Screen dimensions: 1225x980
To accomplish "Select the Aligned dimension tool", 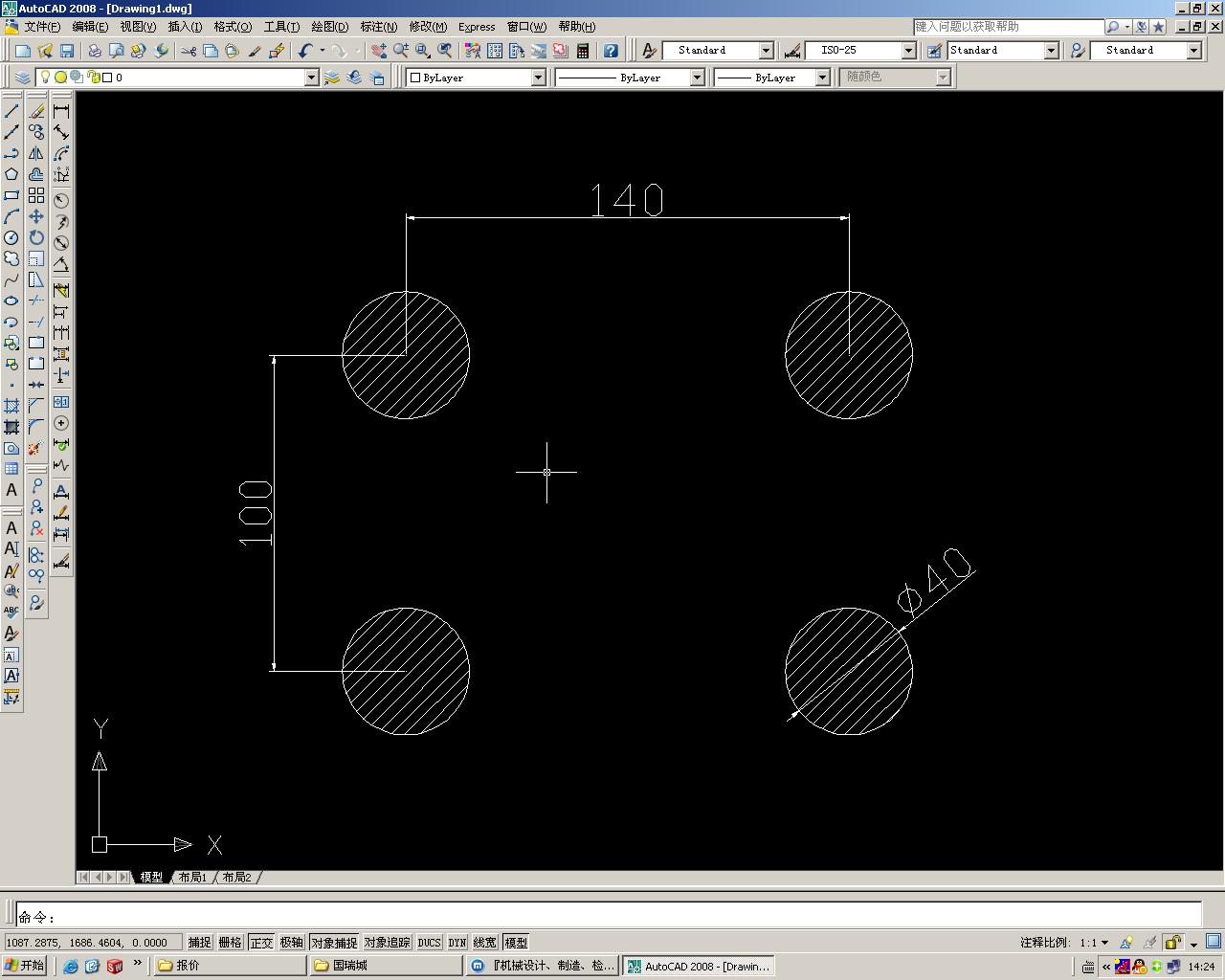I will [x=61, y=132].
